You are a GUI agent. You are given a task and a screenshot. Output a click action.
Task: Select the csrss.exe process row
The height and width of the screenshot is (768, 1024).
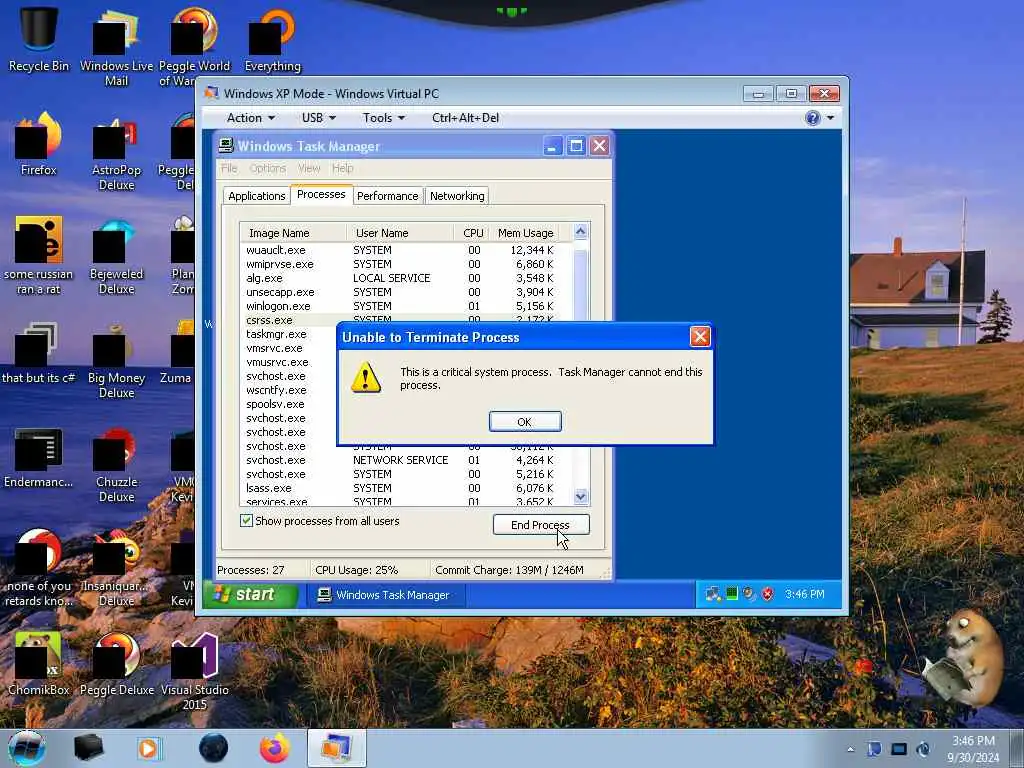tap(289, 320)
